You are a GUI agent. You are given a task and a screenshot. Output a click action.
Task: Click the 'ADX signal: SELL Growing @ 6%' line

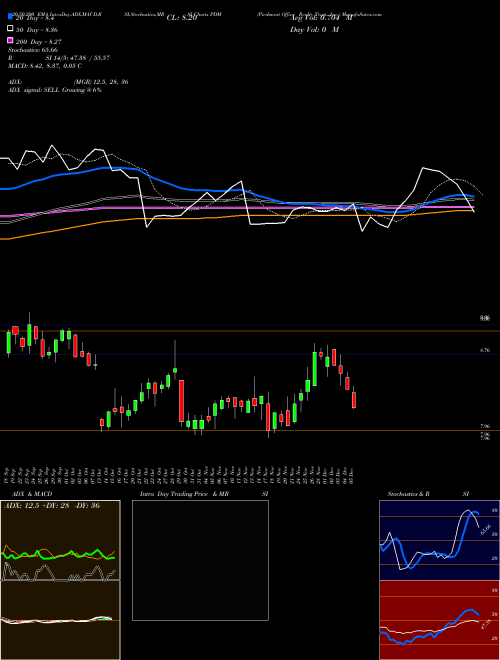click(55, 90)
